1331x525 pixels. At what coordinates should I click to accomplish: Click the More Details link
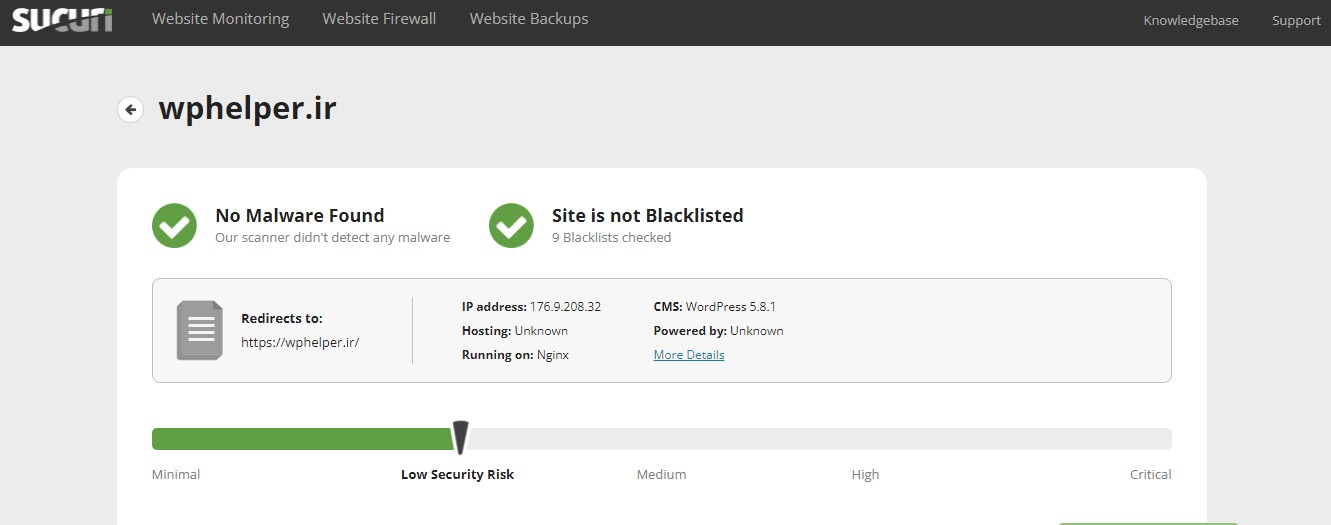[x=689, y=355]
